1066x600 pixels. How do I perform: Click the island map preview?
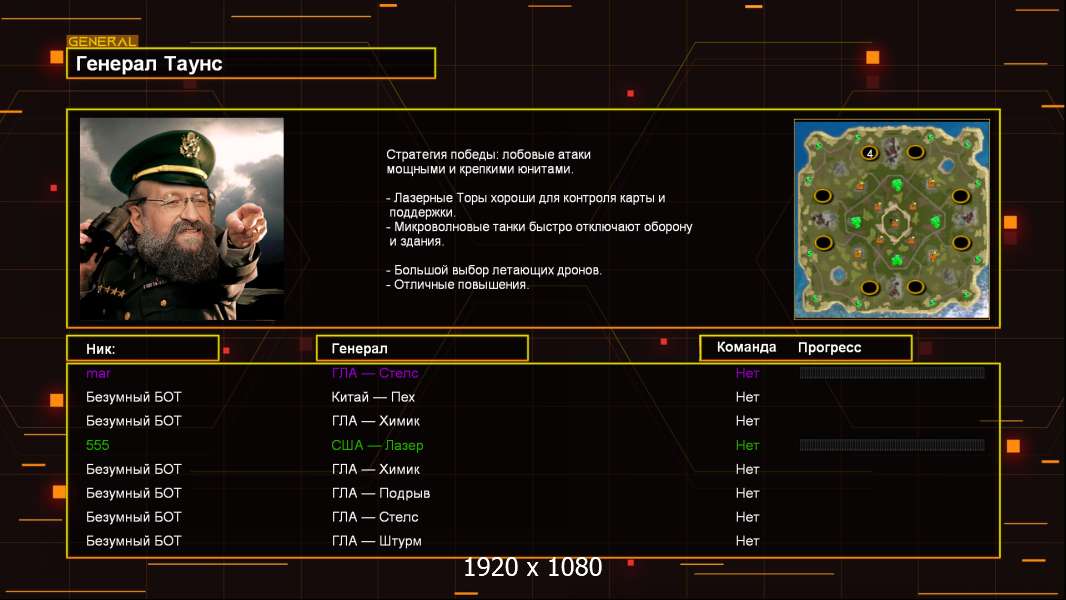pos(891,219)
